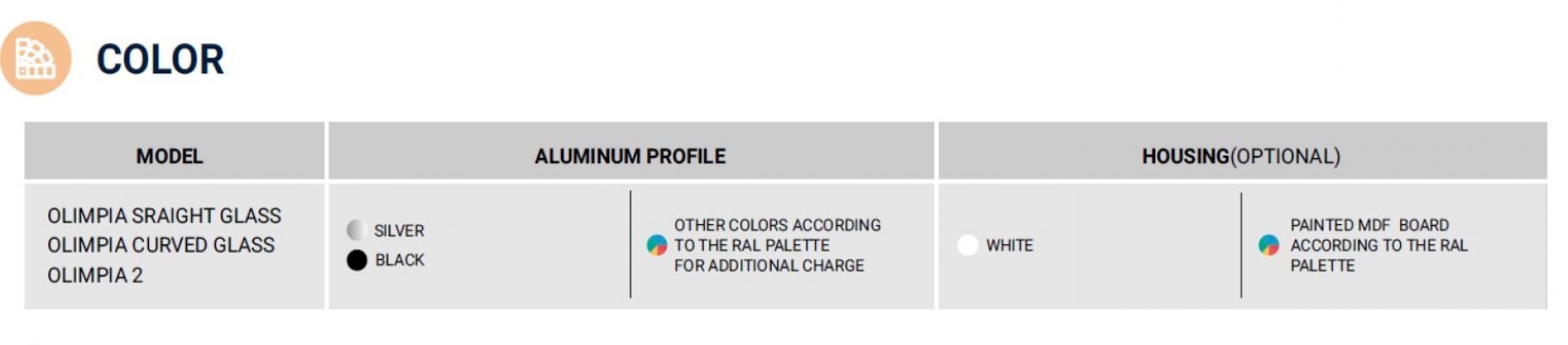Choose the black circle color swatch

coord(357,260)
